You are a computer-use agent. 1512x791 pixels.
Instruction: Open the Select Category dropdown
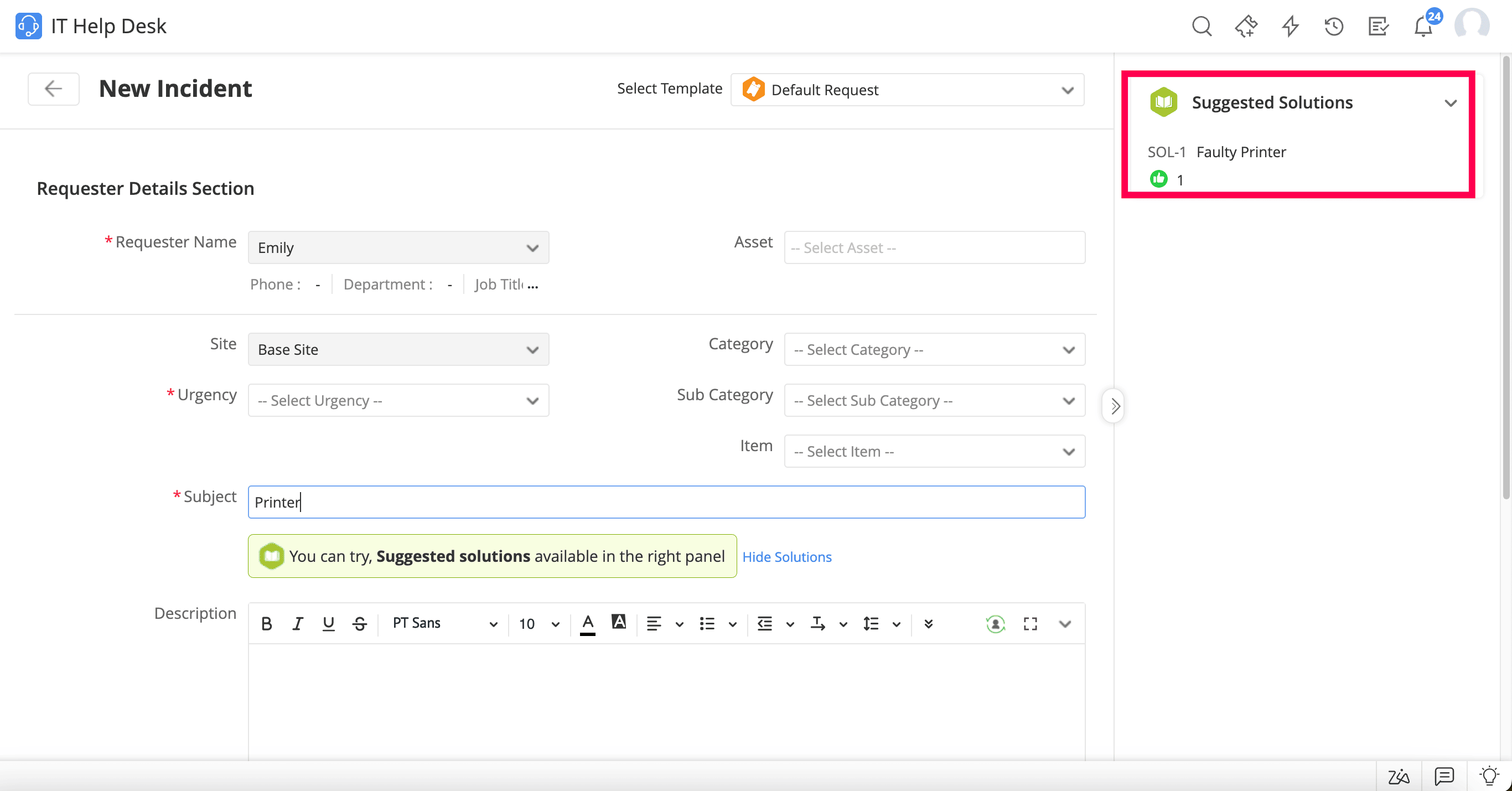(x=934, y=350)
